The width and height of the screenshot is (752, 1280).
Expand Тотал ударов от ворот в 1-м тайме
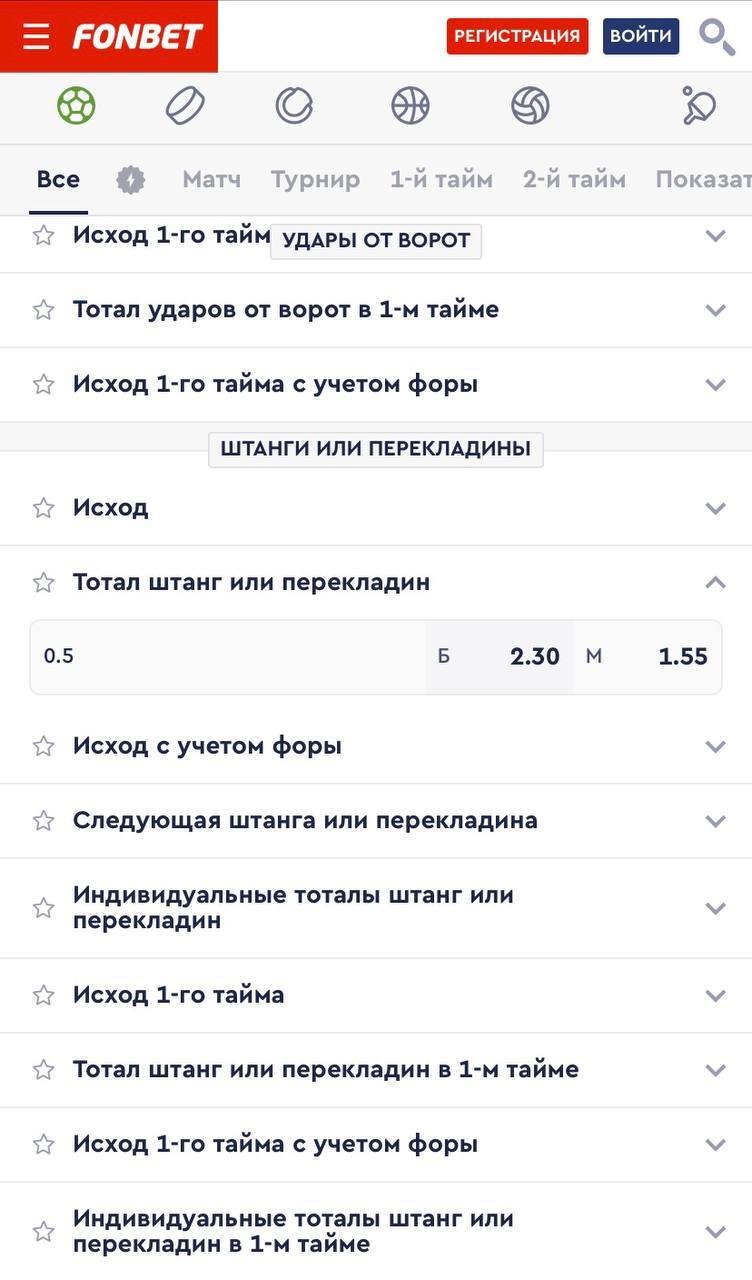(x=715, y=310)
